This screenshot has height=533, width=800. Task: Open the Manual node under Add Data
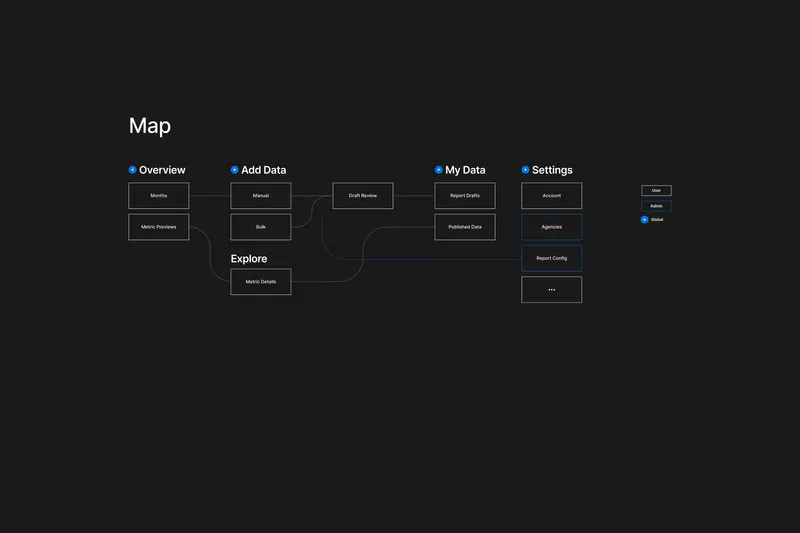[261, 195]
